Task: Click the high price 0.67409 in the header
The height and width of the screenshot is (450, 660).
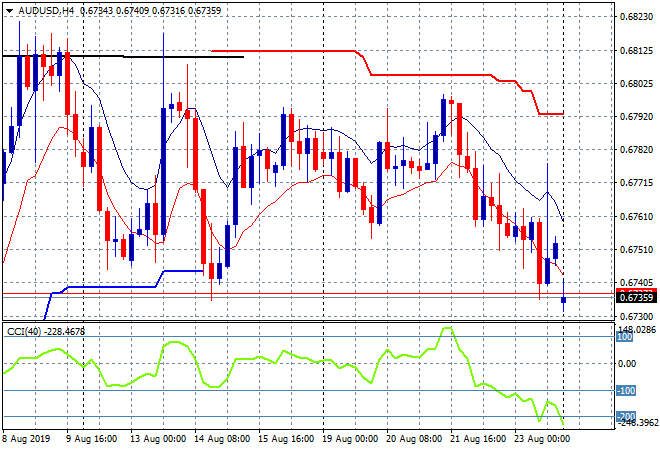Action: (x=133, y=11)
